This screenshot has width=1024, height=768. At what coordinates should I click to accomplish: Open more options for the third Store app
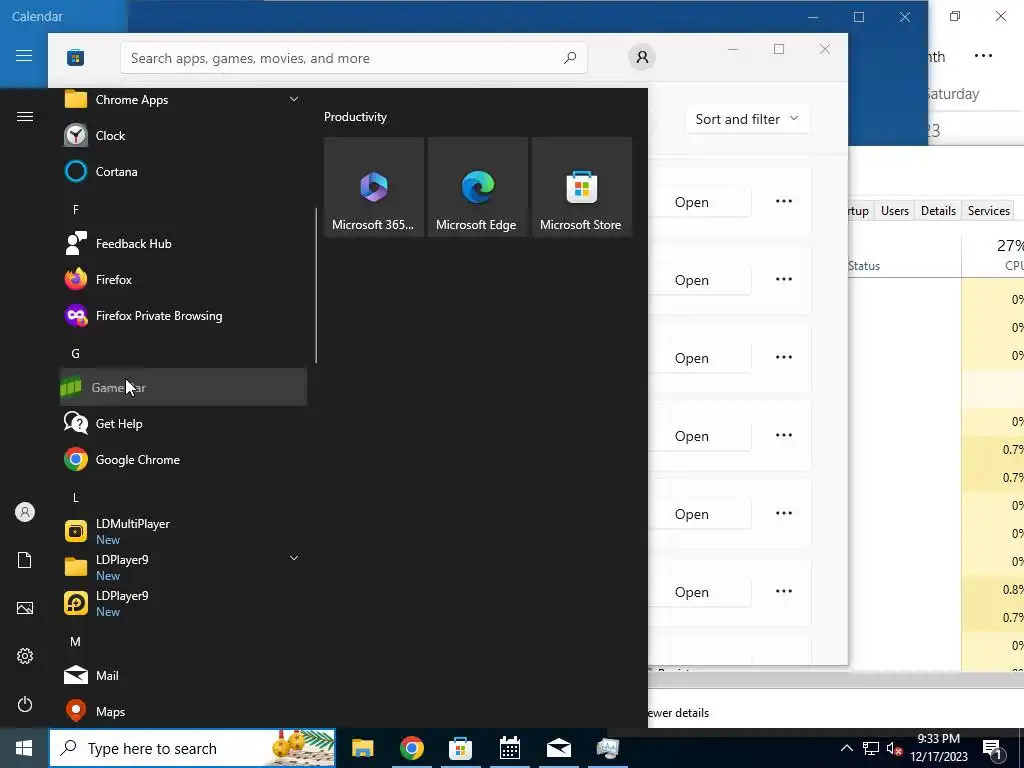click(784, 357)
